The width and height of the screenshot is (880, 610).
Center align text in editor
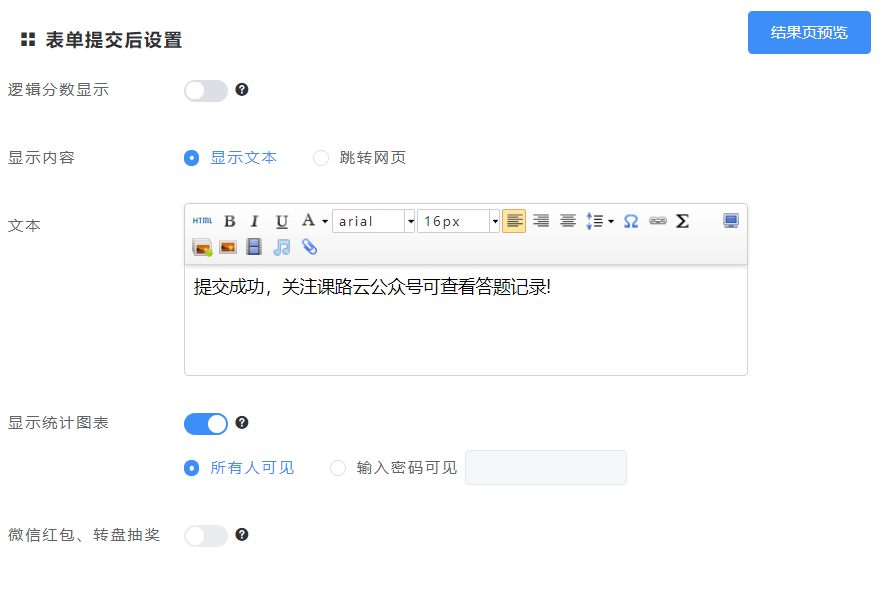(x=568, y=221)
